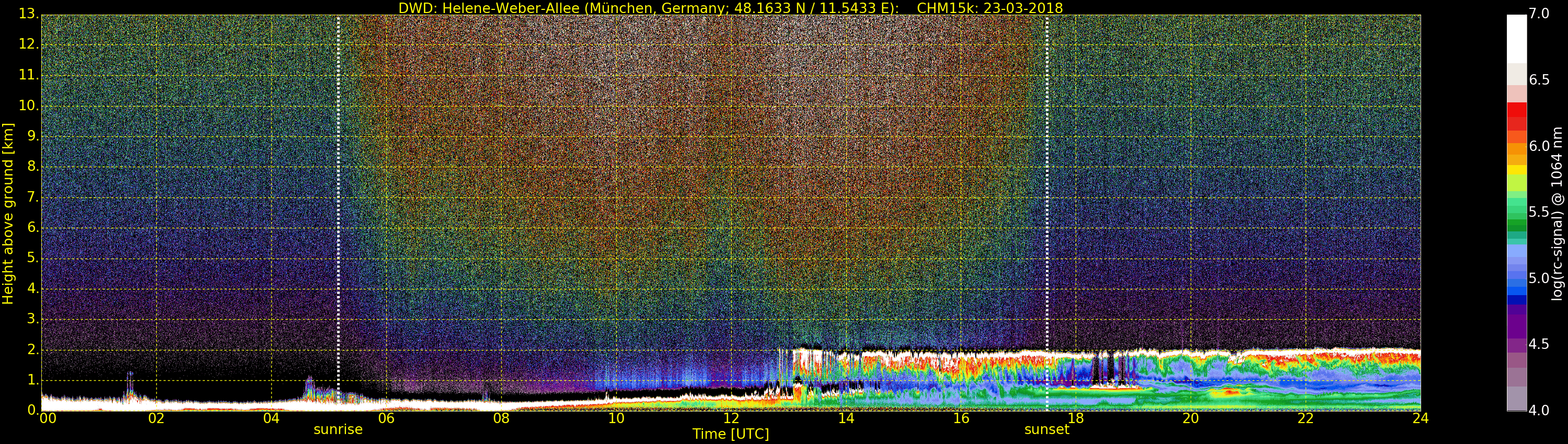This screenshot has width=1568, height=444.
Task: Click the 24 hour tick on the time axis
Action: [1420, 418]
